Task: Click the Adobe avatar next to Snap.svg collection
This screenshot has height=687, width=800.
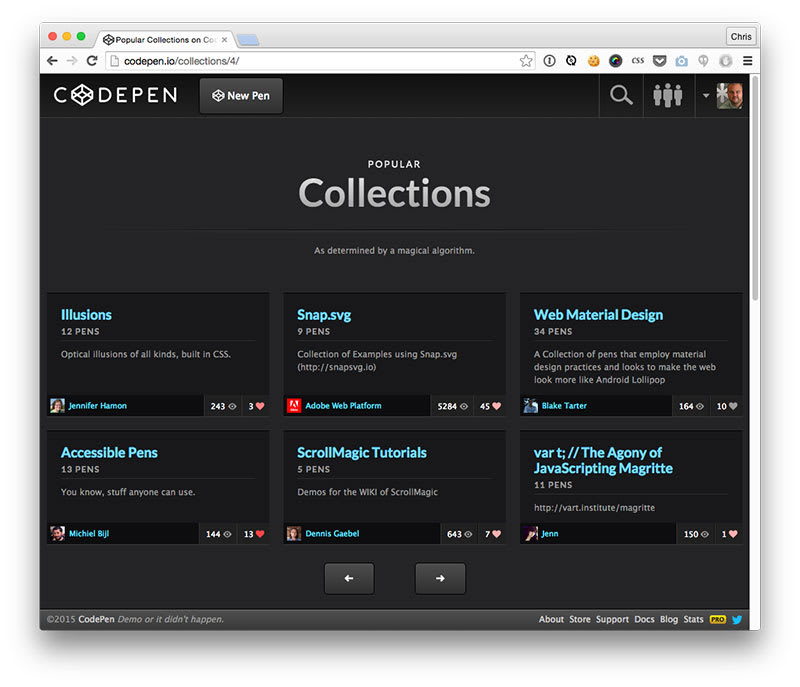Action: pyautogui.click(x=294, y=406)
